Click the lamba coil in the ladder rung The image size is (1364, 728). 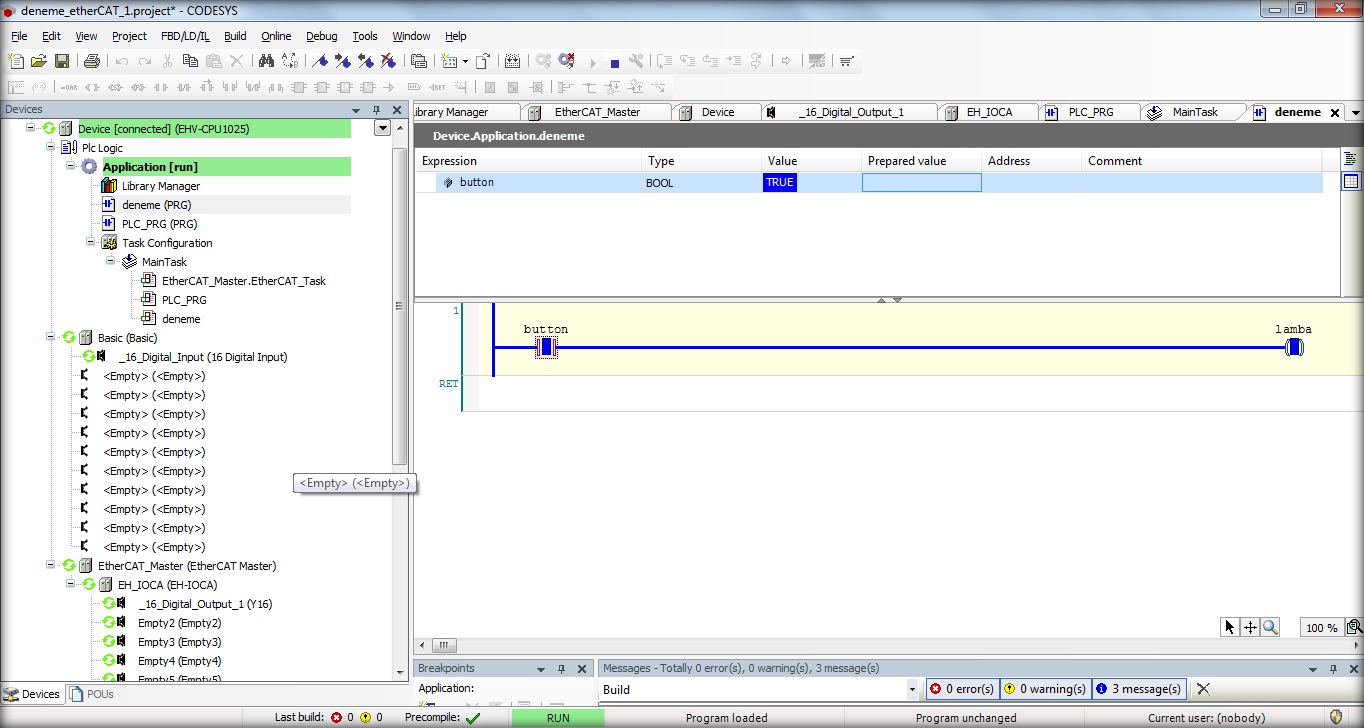(x=1294, y=348)
